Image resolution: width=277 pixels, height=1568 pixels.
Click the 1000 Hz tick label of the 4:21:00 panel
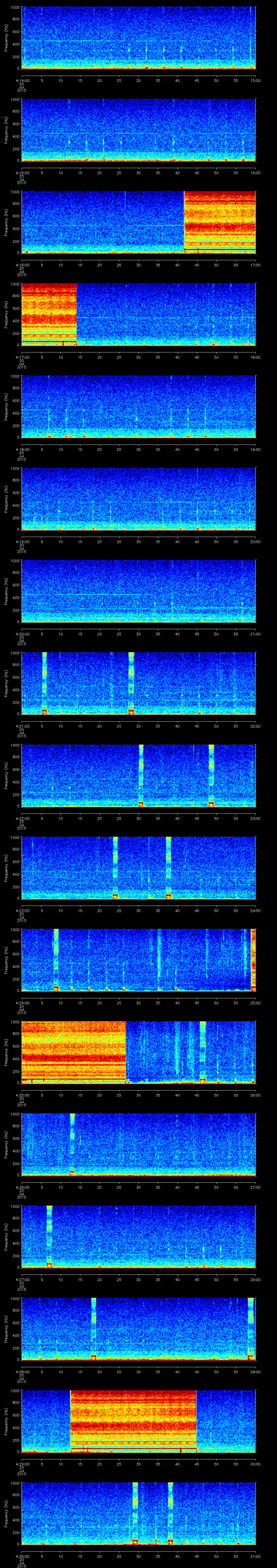pyautogui.click(x=15, y=654)
